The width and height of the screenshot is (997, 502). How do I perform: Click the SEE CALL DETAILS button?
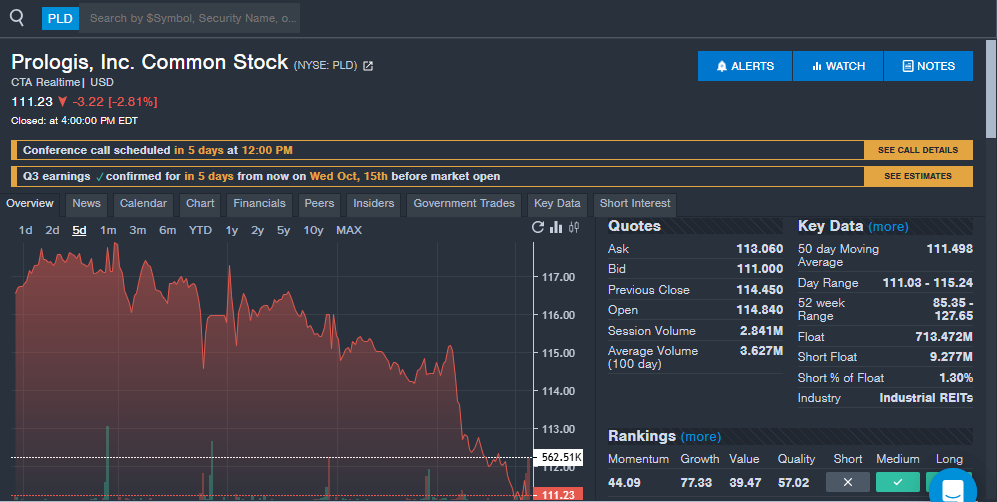pyautogui.click(x=917, y=150)
